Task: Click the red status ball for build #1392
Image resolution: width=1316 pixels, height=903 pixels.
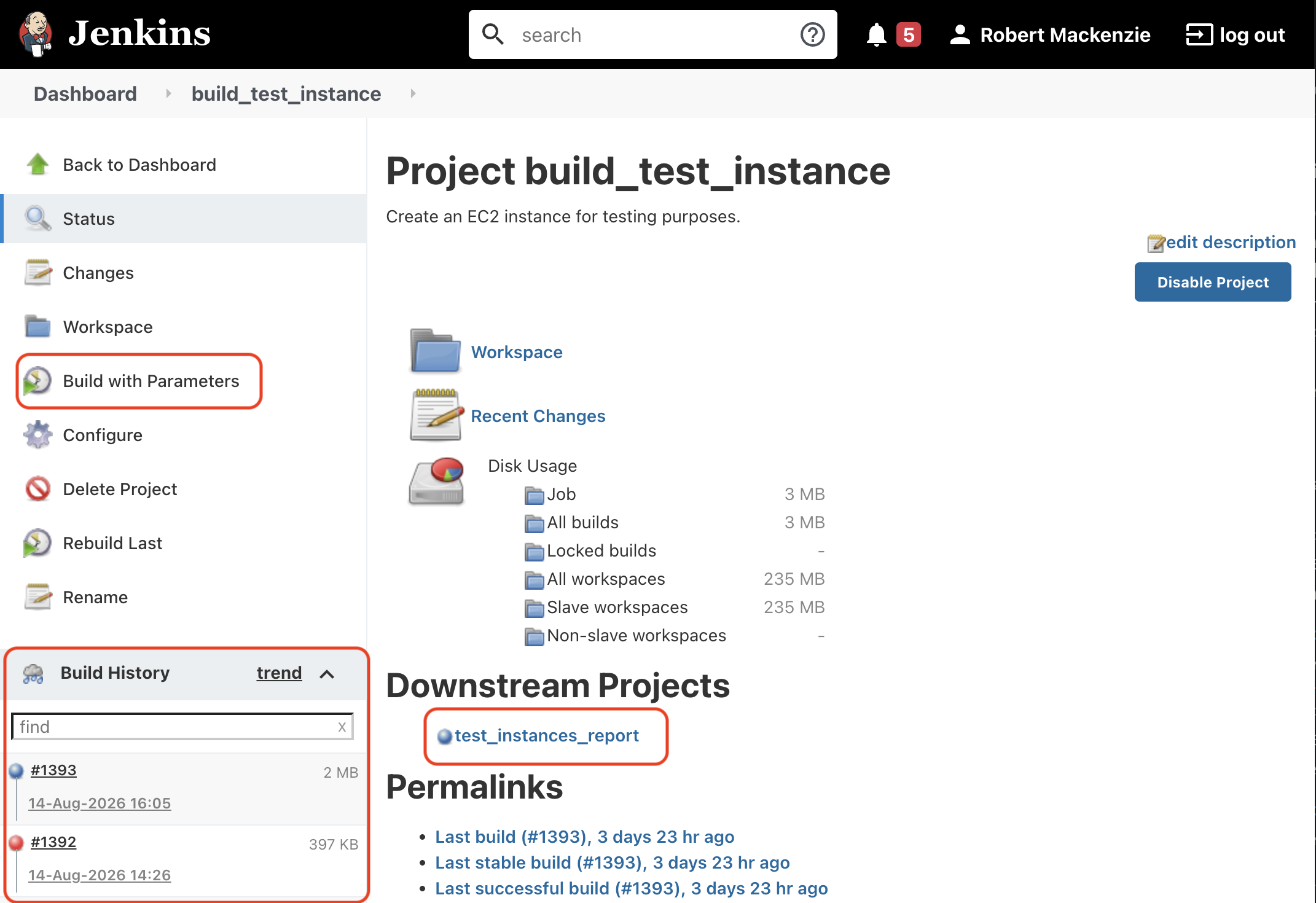Action: pyautogui.click(x=17, y=842)
